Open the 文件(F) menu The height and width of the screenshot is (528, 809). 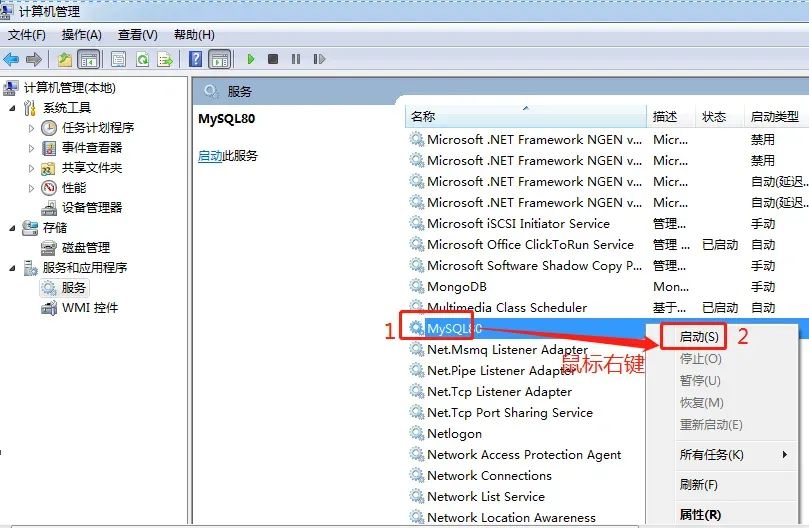point(27,35)
